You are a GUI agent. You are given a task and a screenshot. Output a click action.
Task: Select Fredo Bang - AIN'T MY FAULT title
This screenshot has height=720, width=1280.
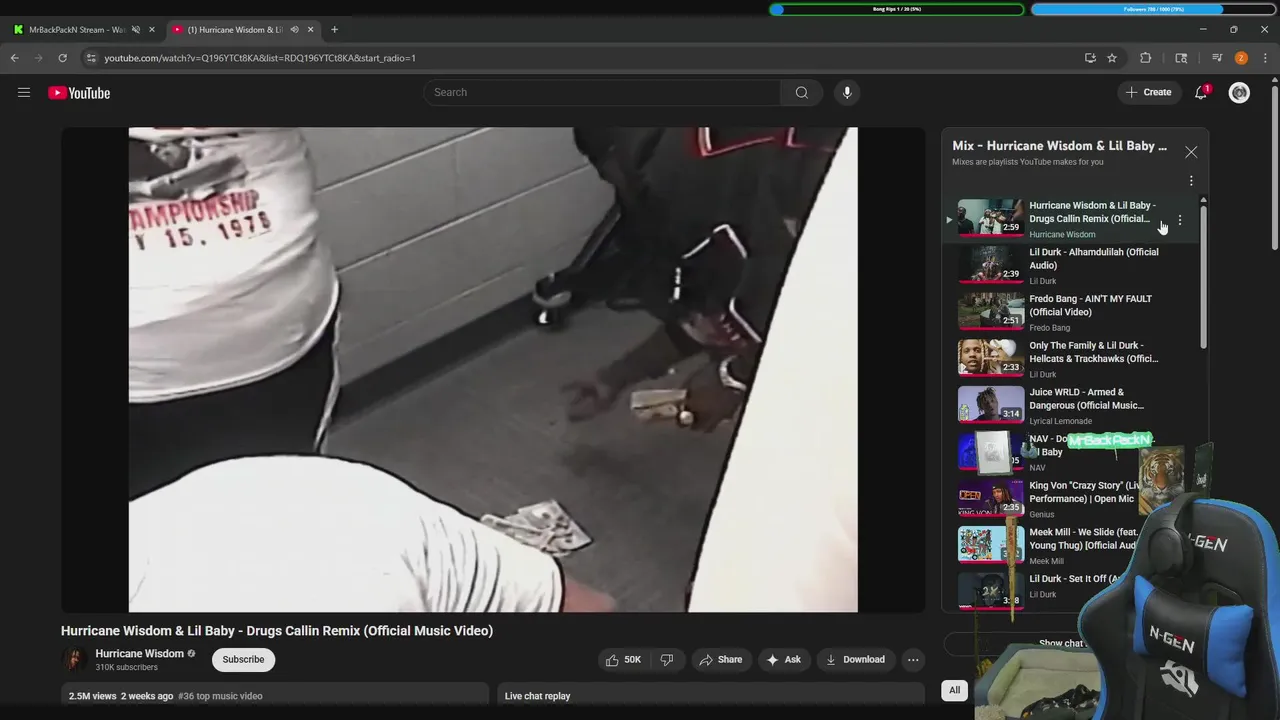point(1090,305)
